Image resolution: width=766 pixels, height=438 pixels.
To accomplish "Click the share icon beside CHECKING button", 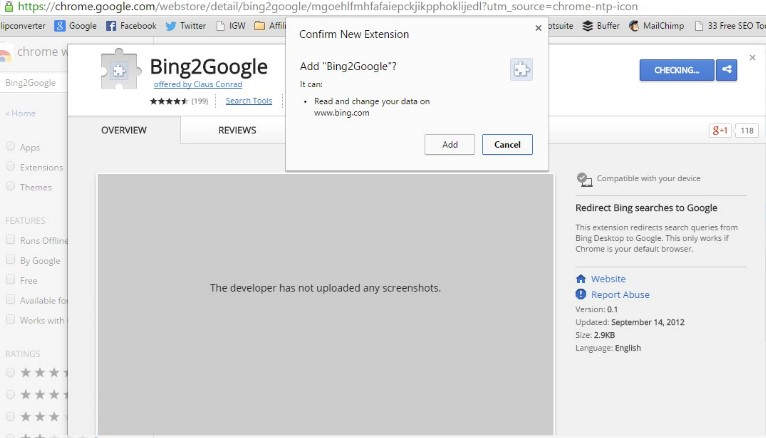I will pyautogui.click(x=727, y=70).
